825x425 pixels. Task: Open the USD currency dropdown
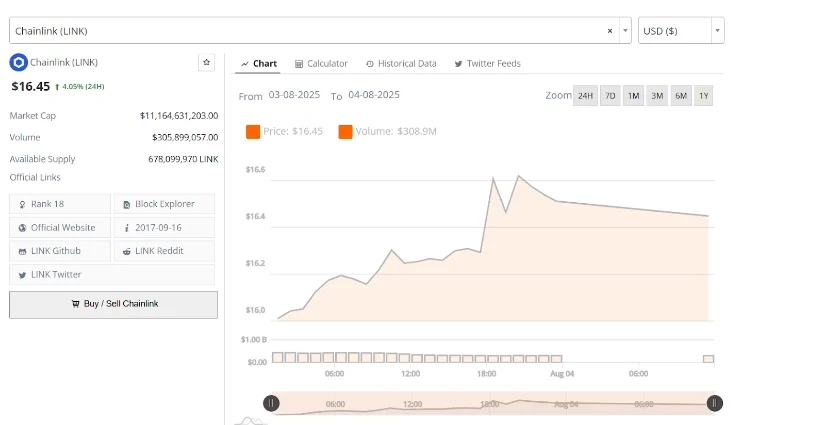[681, 31]
